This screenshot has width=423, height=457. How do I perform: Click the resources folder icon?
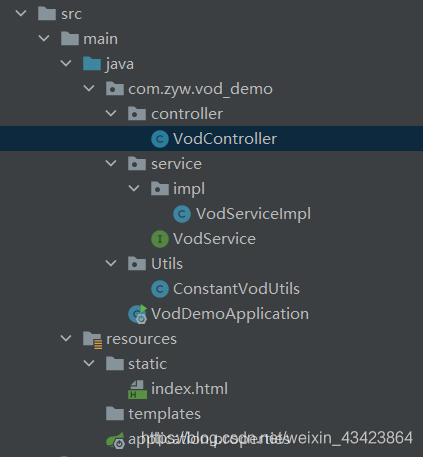(x=92, y=340)
